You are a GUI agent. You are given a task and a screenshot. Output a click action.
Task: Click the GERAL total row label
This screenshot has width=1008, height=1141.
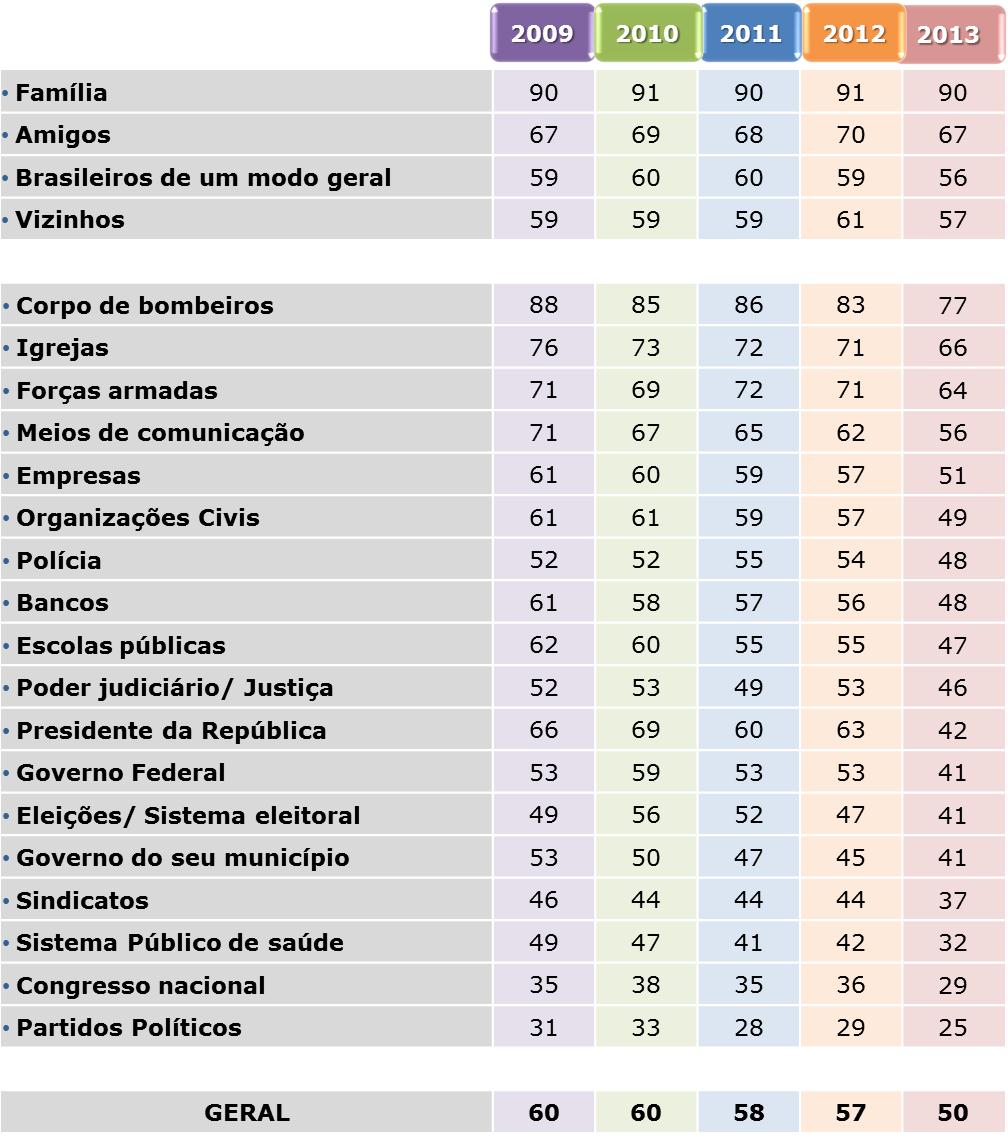pyautogui.click(x=247, y=1113)
